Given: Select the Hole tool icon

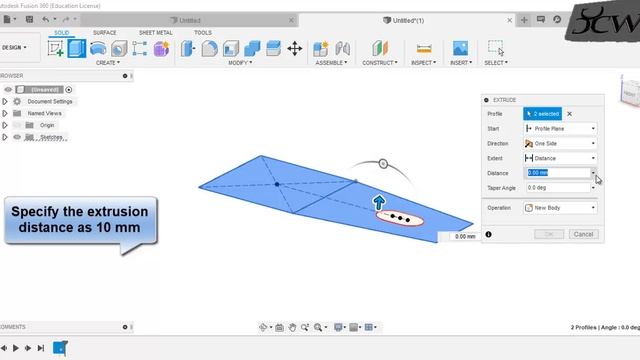Looking at the screenshot, I should pos(119,49).
